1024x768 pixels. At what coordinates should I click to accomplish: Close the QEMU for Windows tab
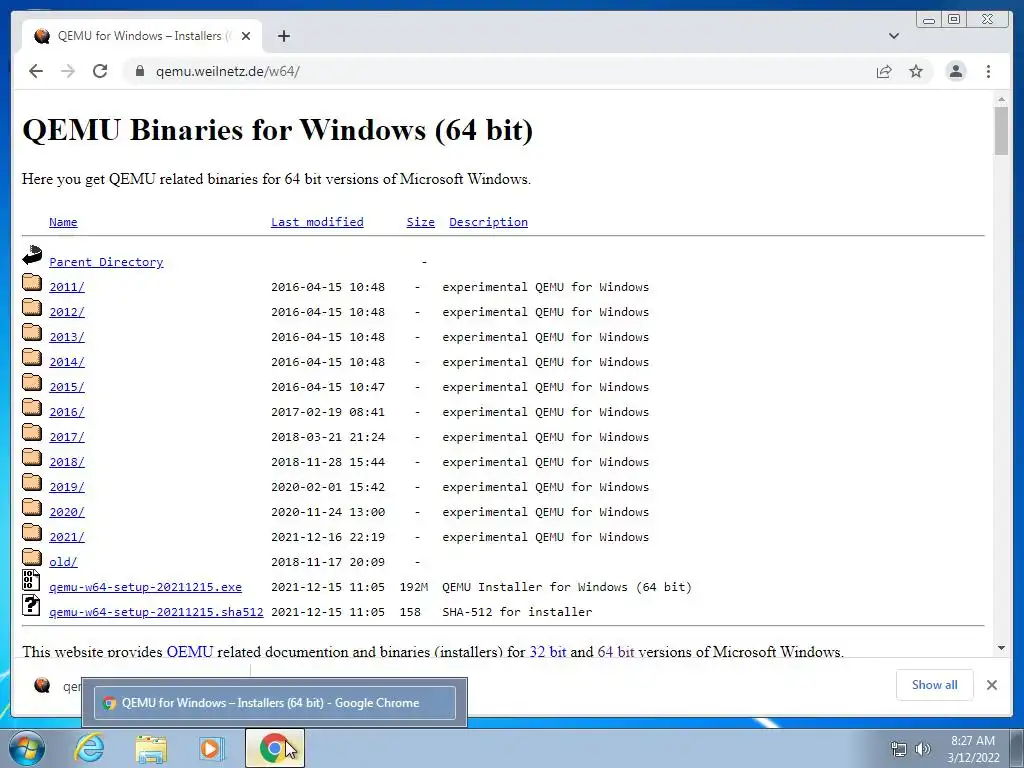[x=246, y=36]
